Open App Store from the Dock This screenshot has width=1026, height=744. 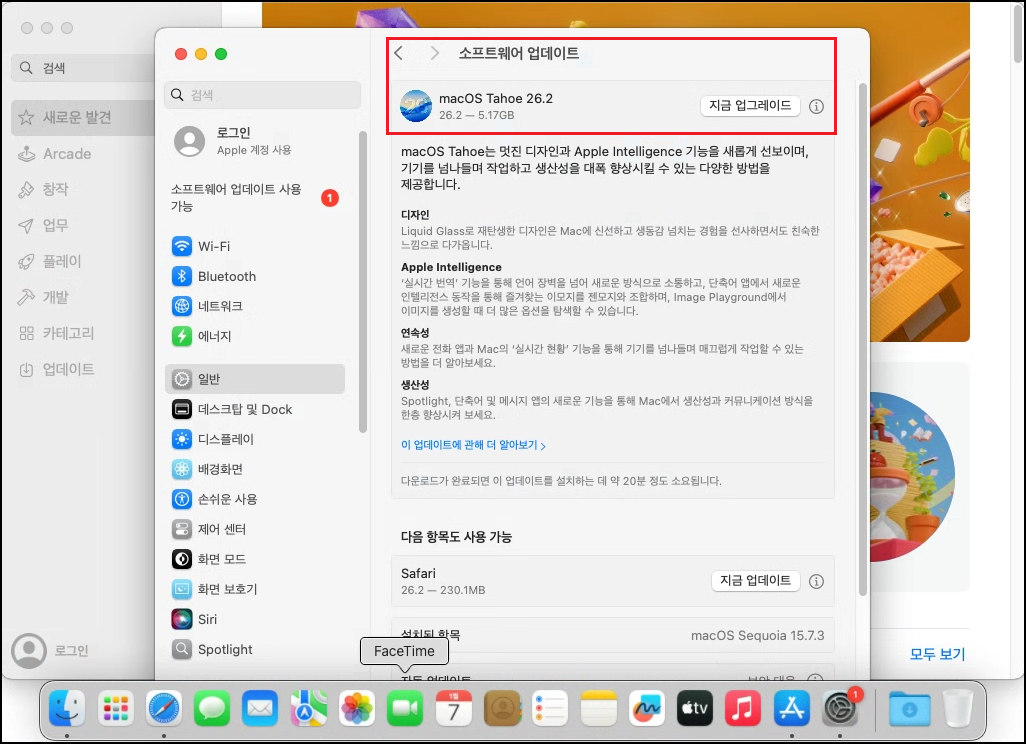pyautogui.click(x=792, y=708)
